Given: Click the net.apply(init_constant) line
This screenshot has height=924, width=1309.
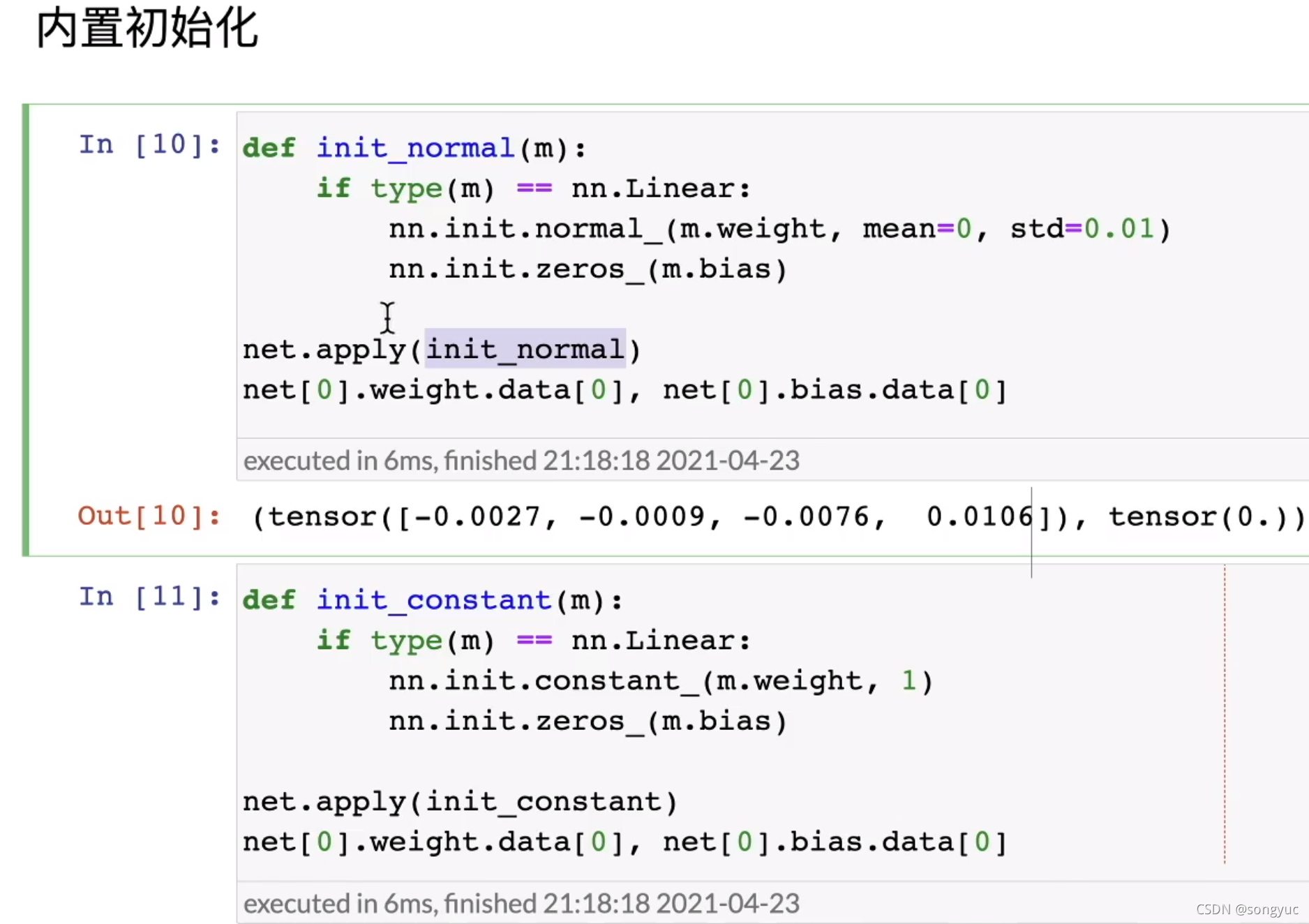Looking at the screenshot, I should [461, 802].
